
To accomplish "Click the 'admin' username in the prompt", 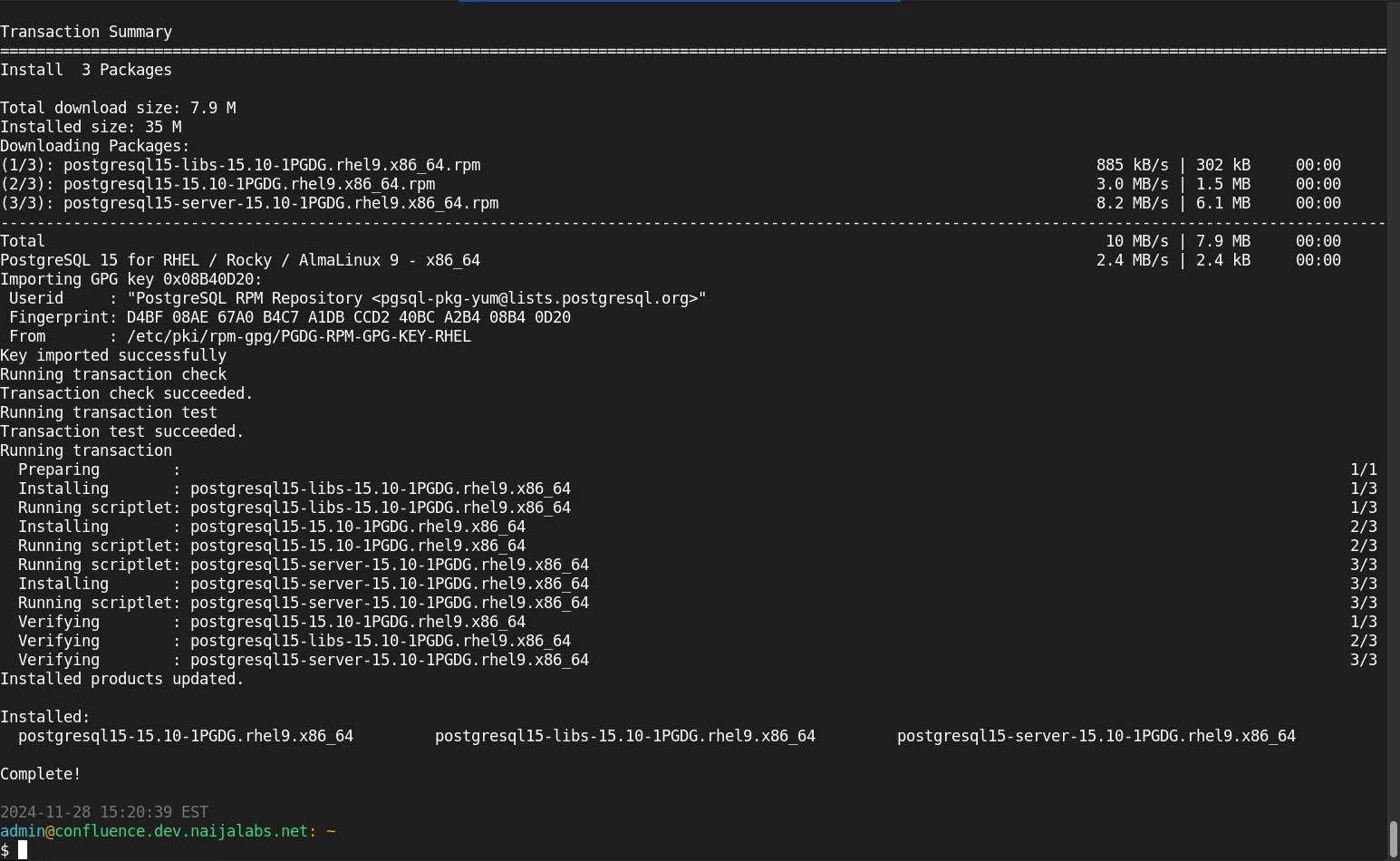I will point(23,831).
